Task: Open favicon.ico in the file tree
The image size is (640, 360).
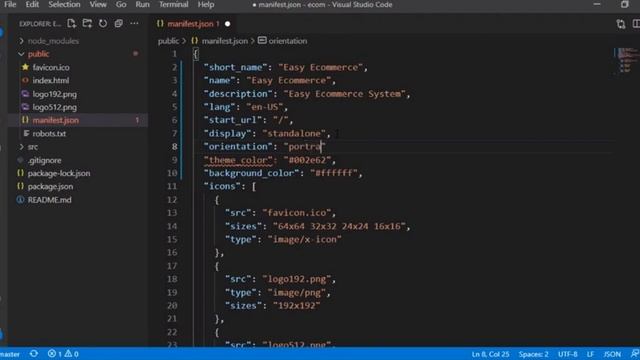Action: coord(51,67)
